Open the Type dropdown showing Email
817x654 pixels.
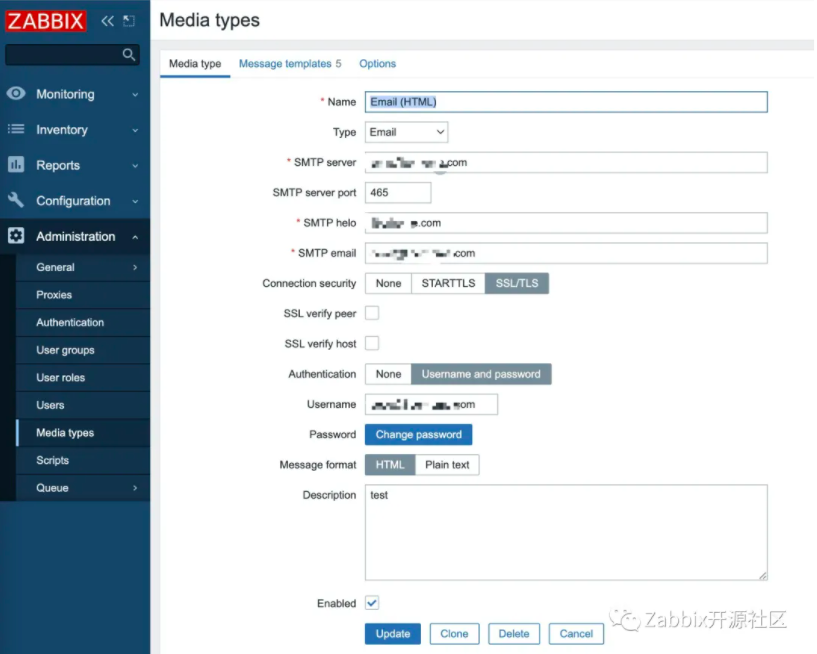click(406, 132)
